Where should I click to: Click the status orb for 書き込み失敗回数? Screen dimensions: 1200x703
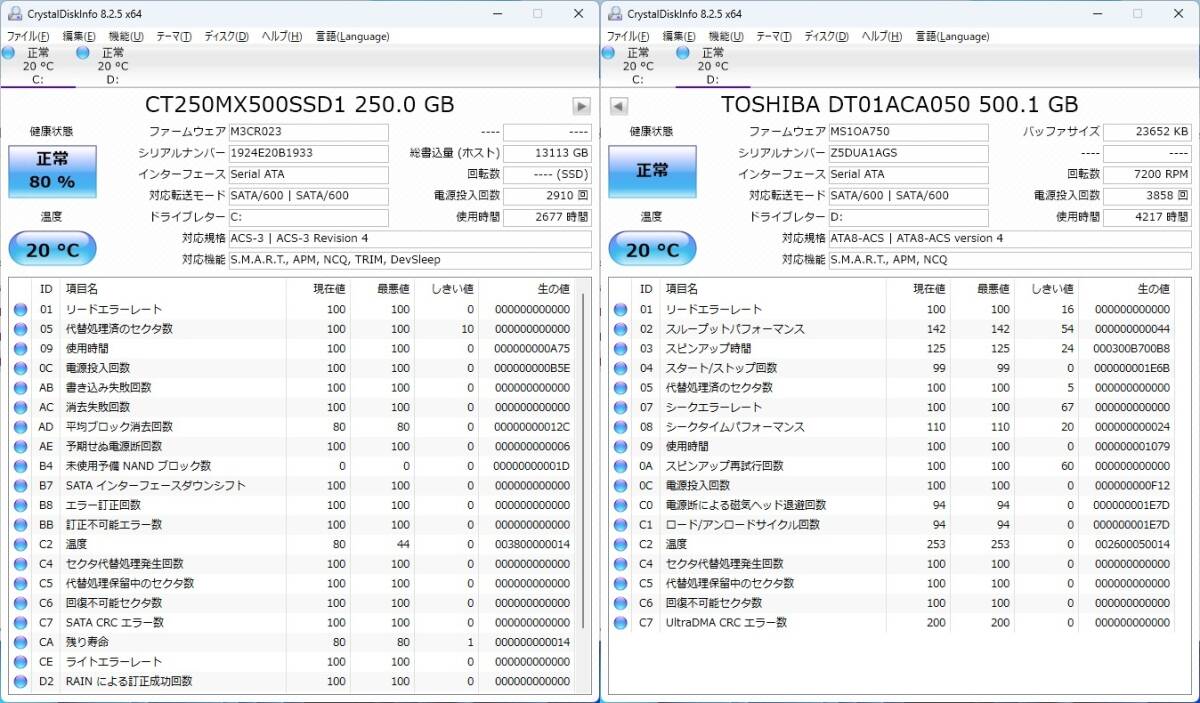point(21,388)
